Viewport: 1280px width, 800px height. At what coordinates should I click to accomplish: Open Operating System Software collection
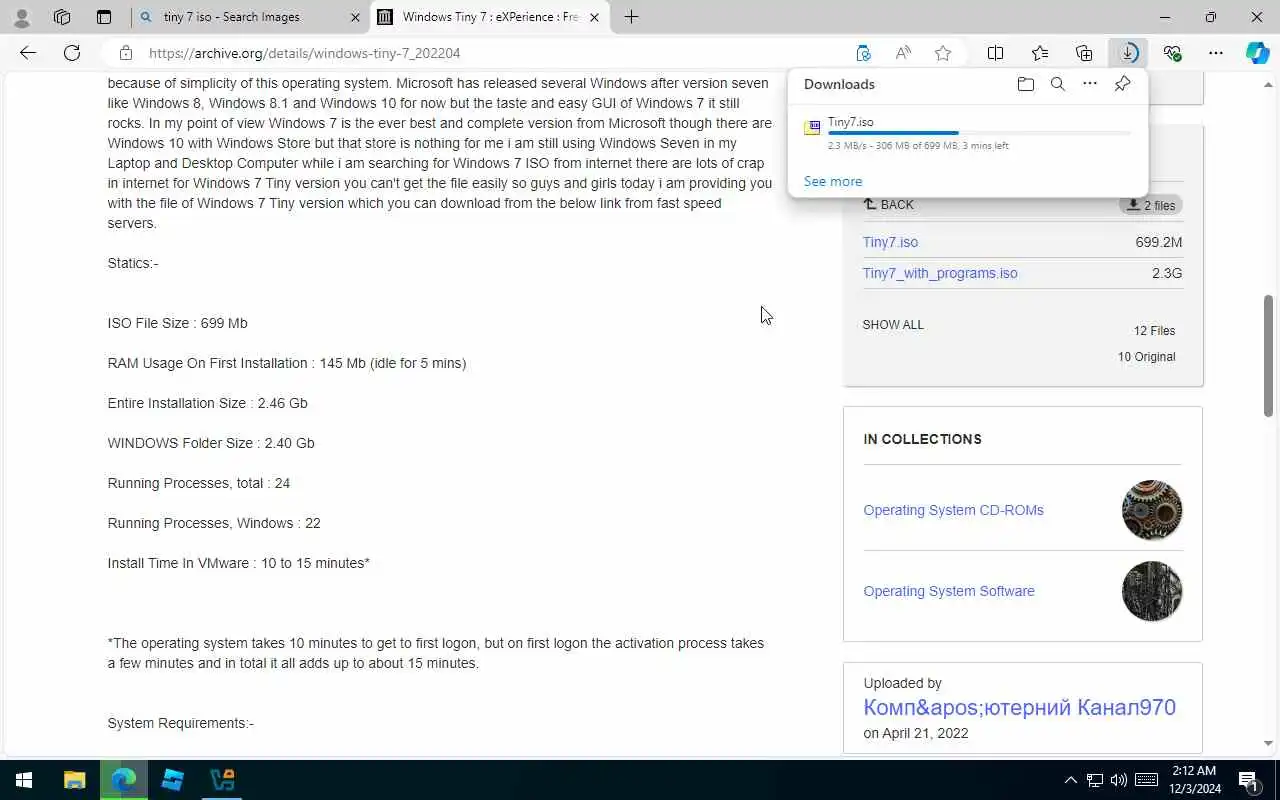tap(949, 591)
